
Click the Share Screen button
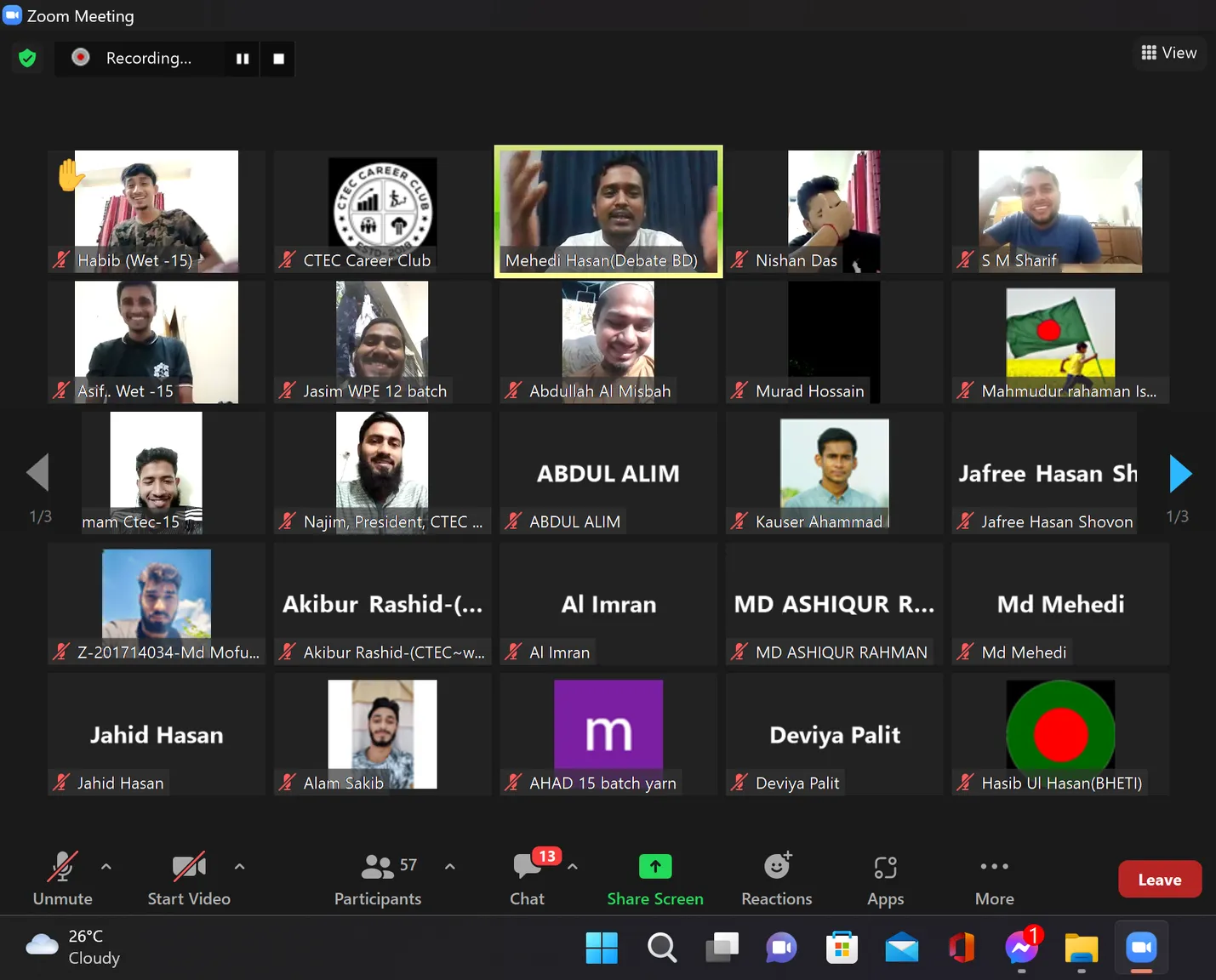tap(655, 879)
